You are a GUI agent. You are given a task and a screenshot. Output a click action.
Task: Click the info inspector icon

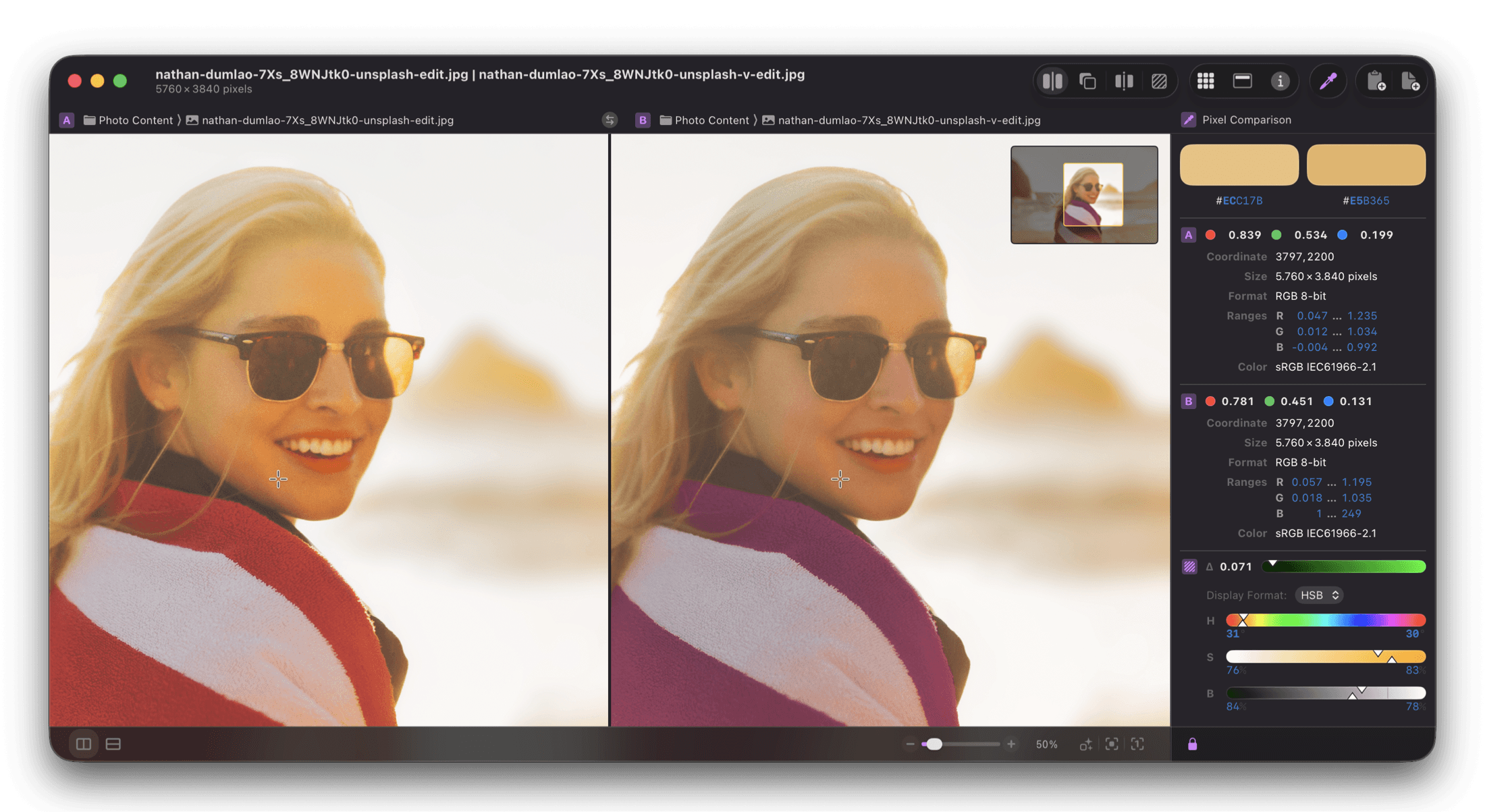pyautogui.click(x=1280, y=82)
